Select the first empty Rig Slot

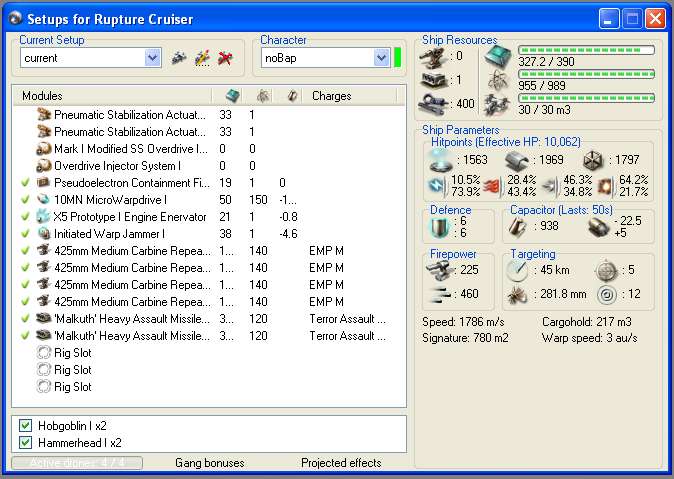point(72,352)
